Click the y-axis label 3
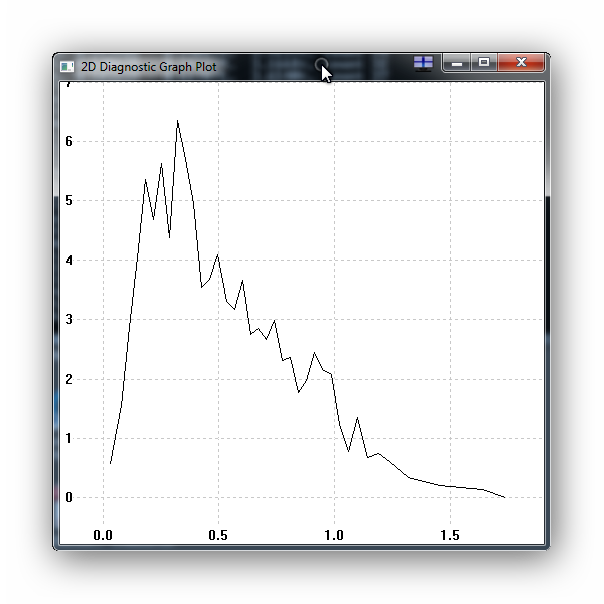 tap(69, 319)
